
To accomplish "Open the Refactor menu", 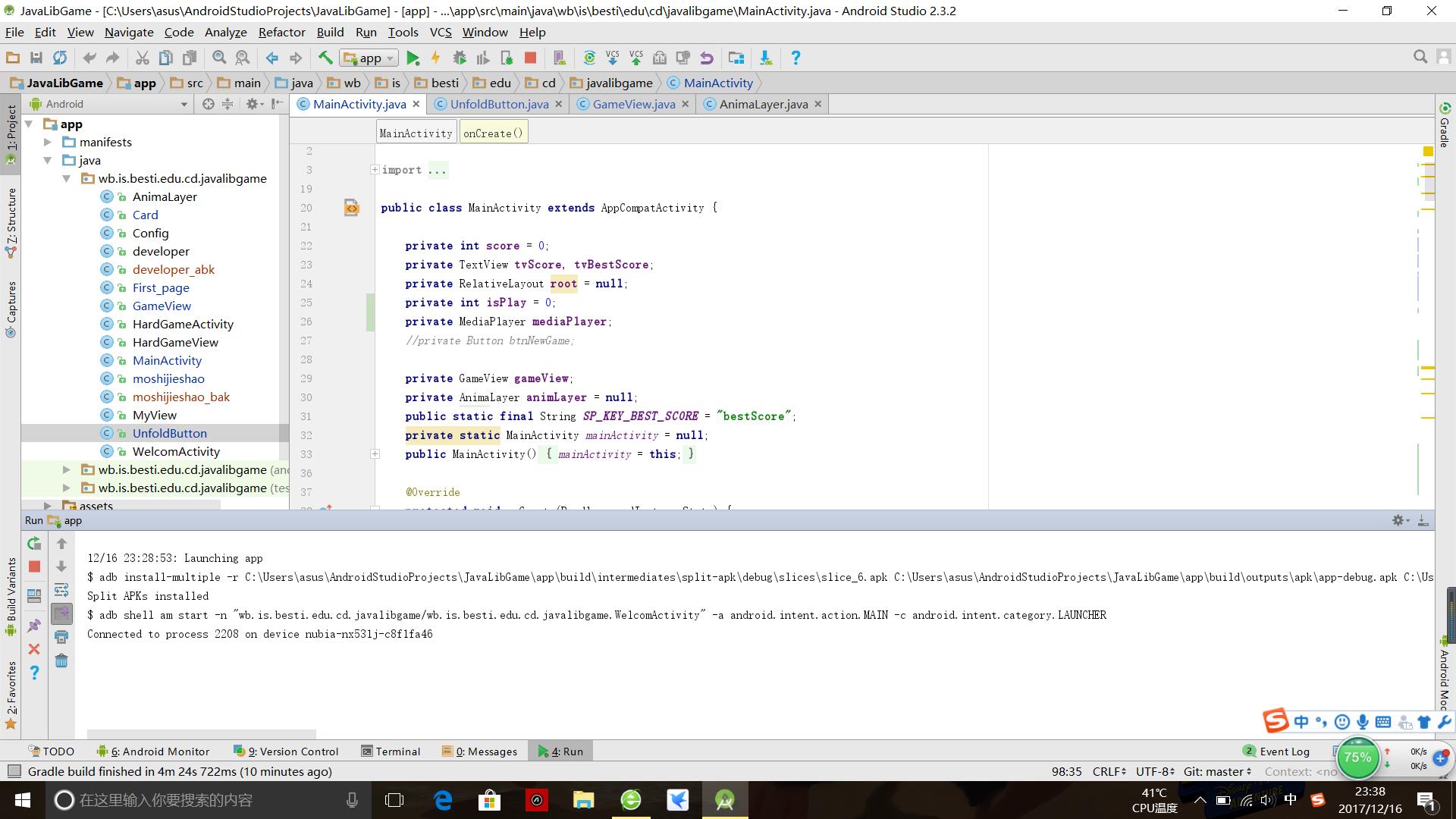I will click(281, 32).
